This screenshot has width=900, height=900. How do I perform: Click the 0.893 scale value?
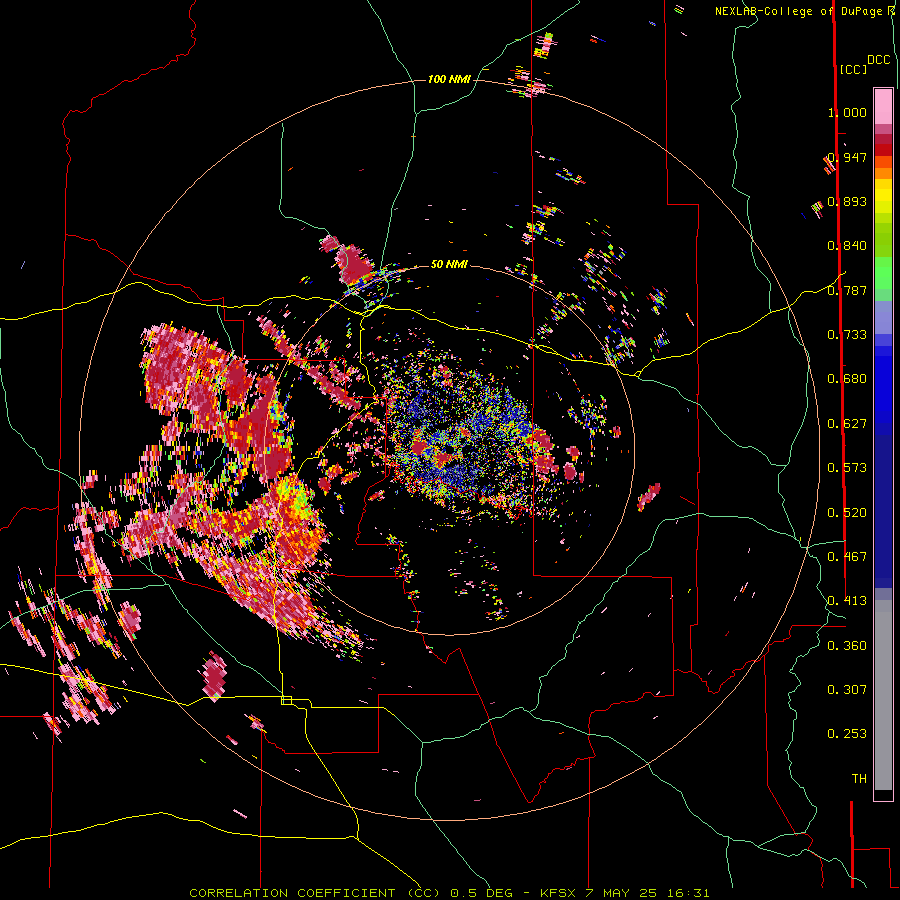coord(847,201)
